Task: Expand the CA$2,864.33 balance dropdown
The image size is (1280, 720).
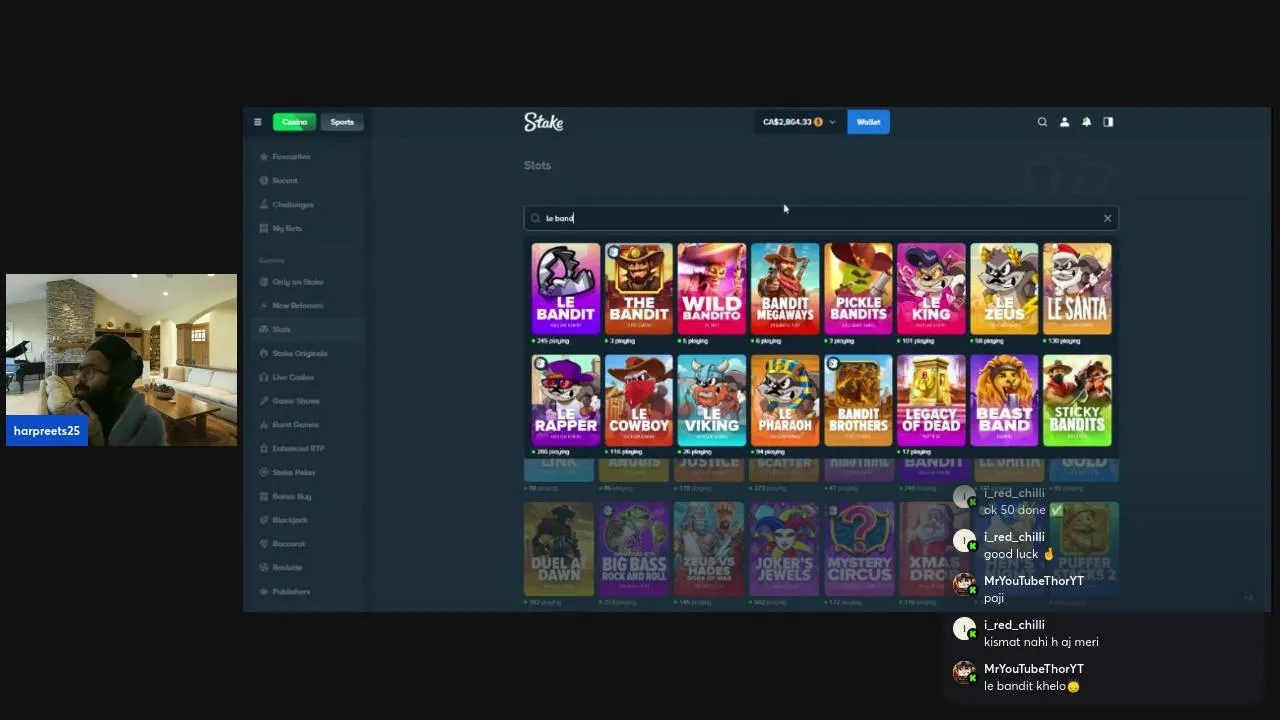Action: tap(799, 122)
